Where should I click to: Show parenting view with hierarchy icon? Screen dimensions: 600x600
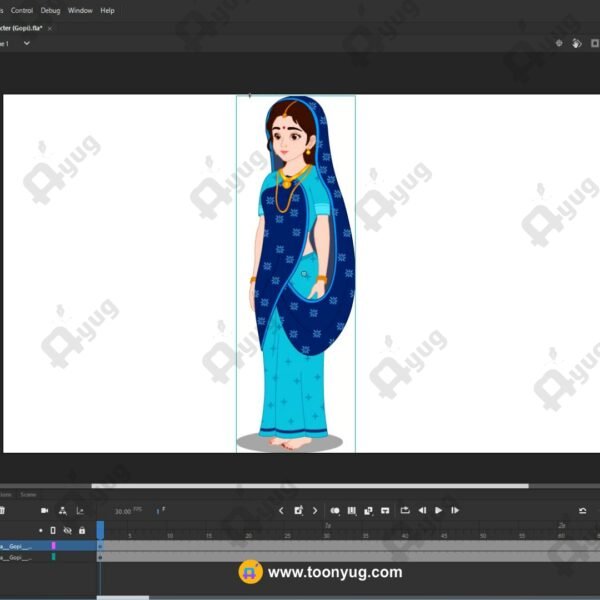(62, 510)
